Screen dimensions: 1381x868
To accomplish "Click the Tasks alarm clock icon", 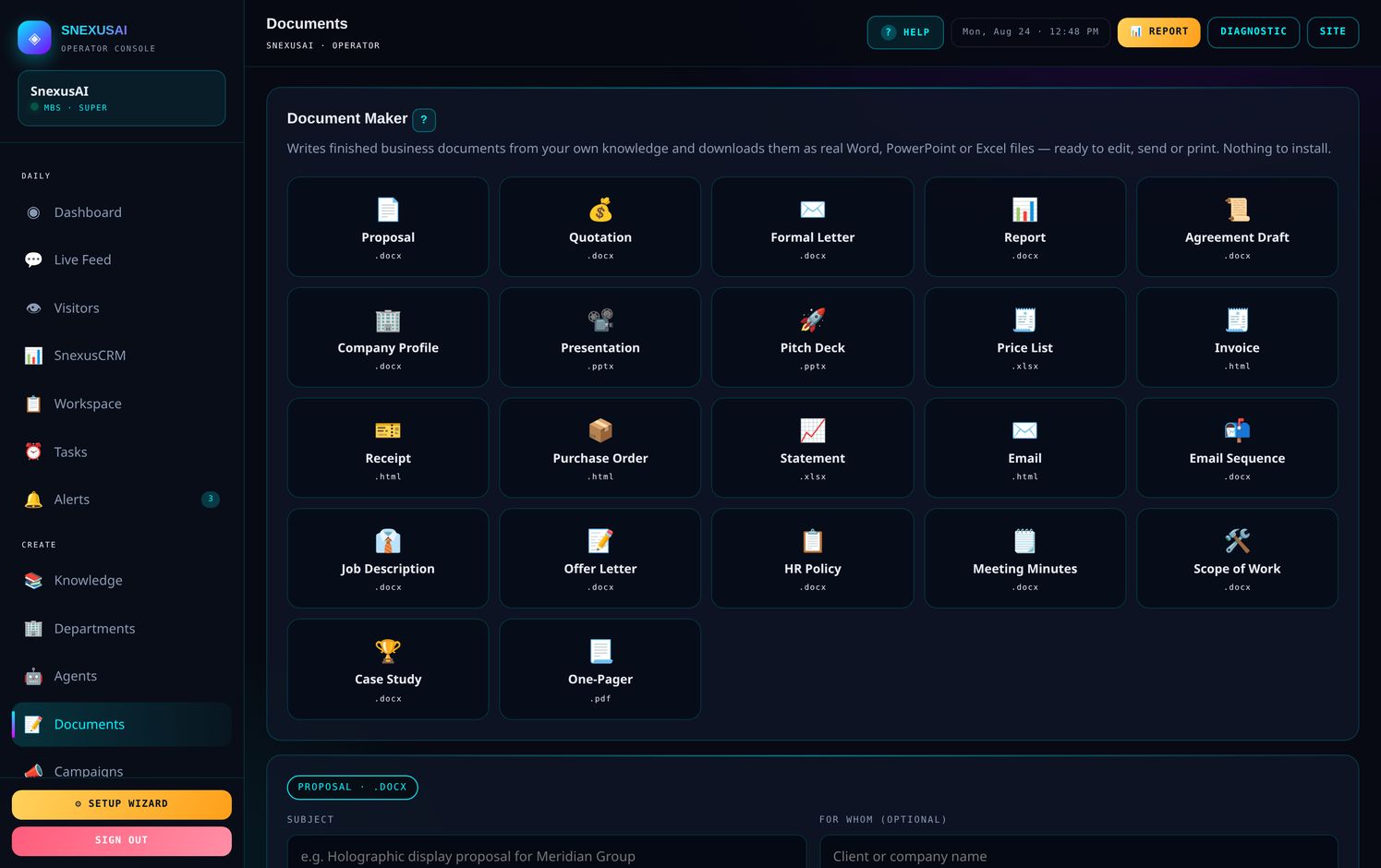I will point(33,452).
